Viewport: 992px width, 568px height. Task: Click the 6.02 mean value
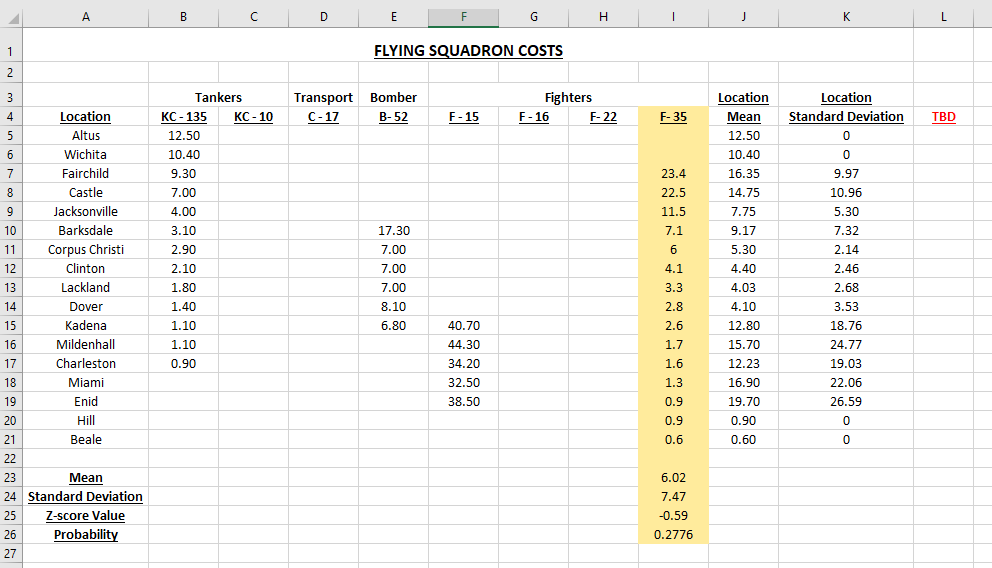[673, 478]
